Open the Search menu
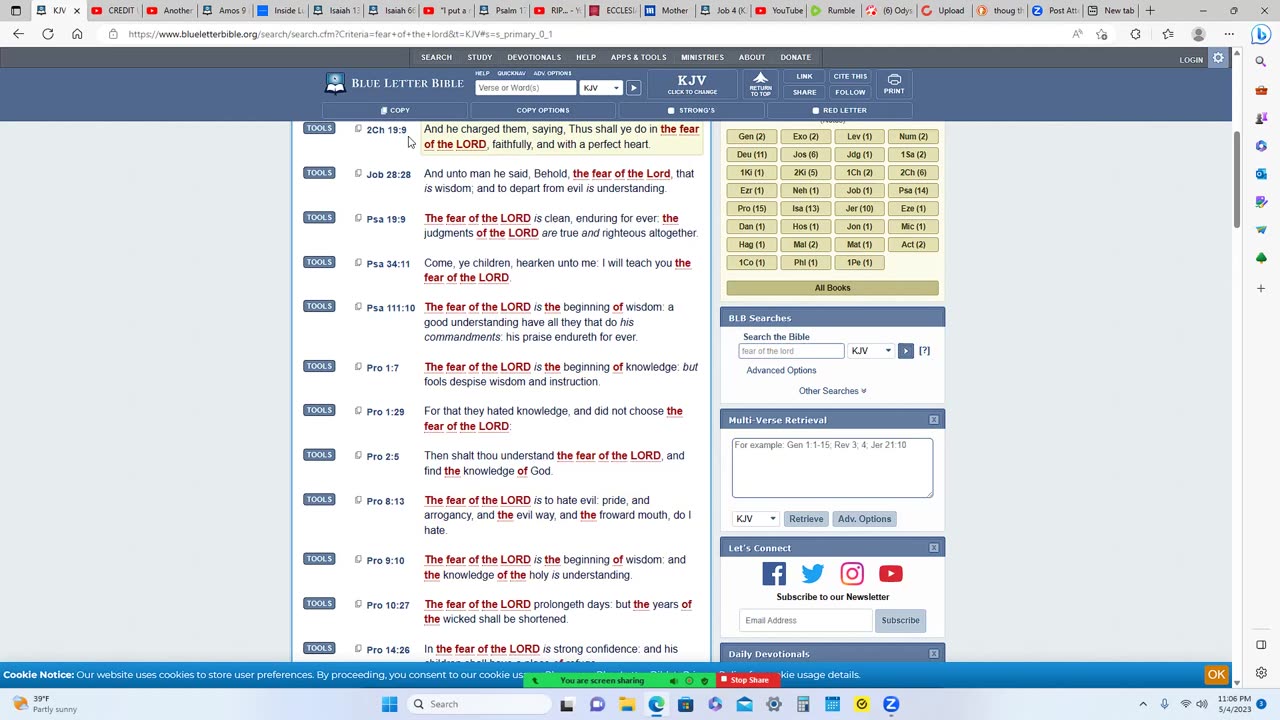 tap(436, 57)
